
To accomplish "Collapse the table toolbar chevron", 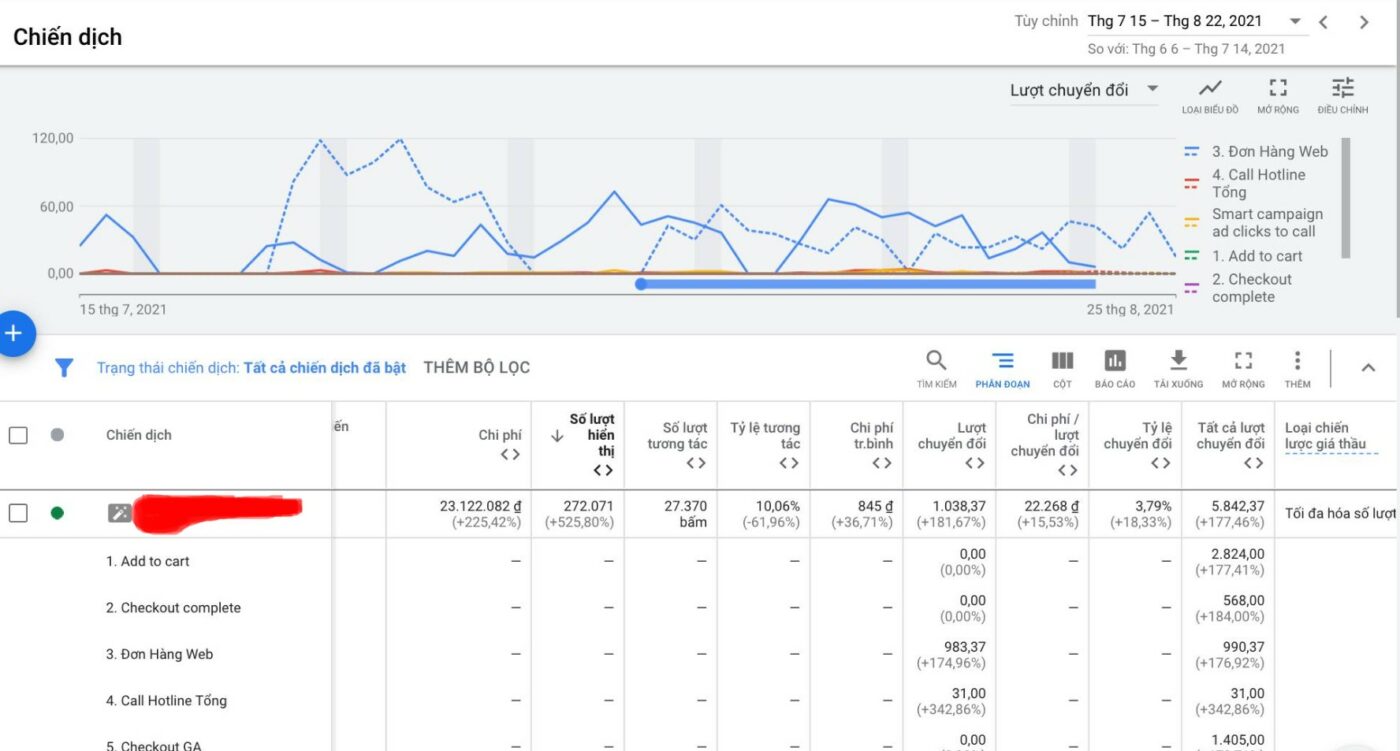I will coord(1368,367).
